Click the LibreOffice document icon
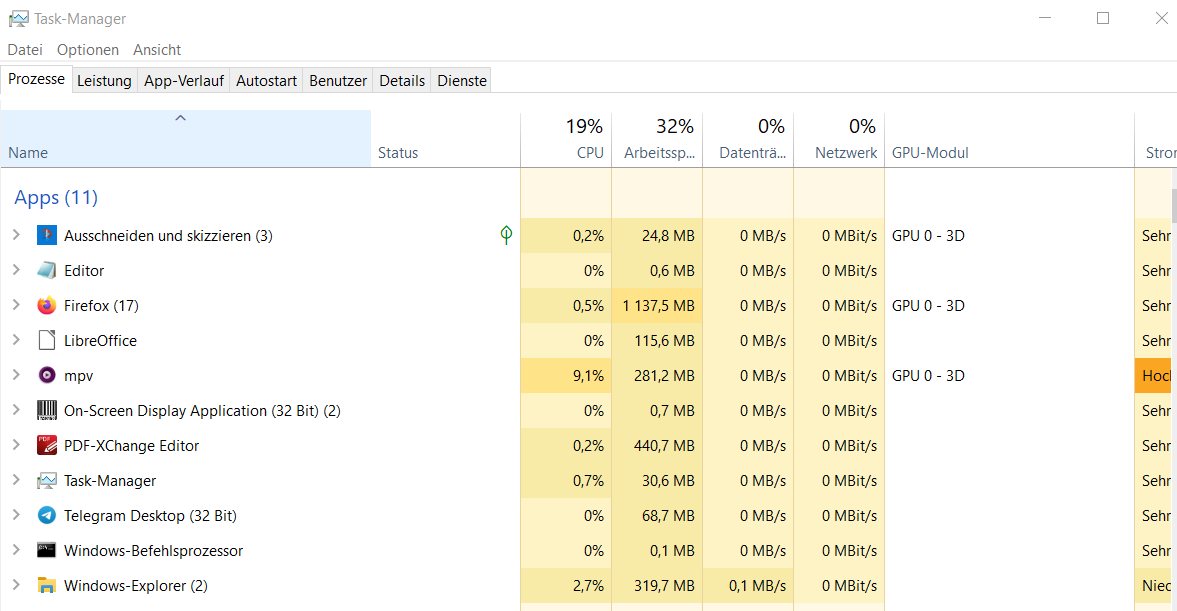This screenshot has height=611, width=1177. click(47, 341)
